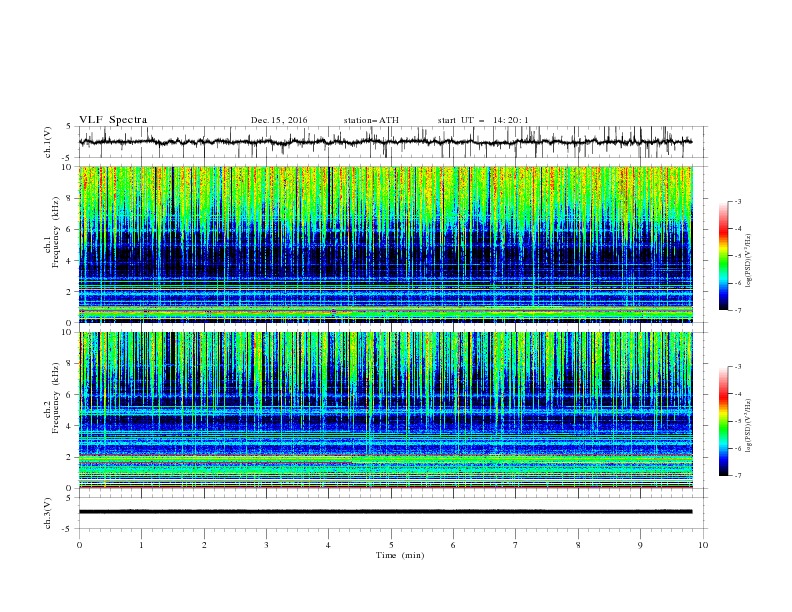
Task: Select the "Dec.15, 2016" date label
Action: click(279, 120)
